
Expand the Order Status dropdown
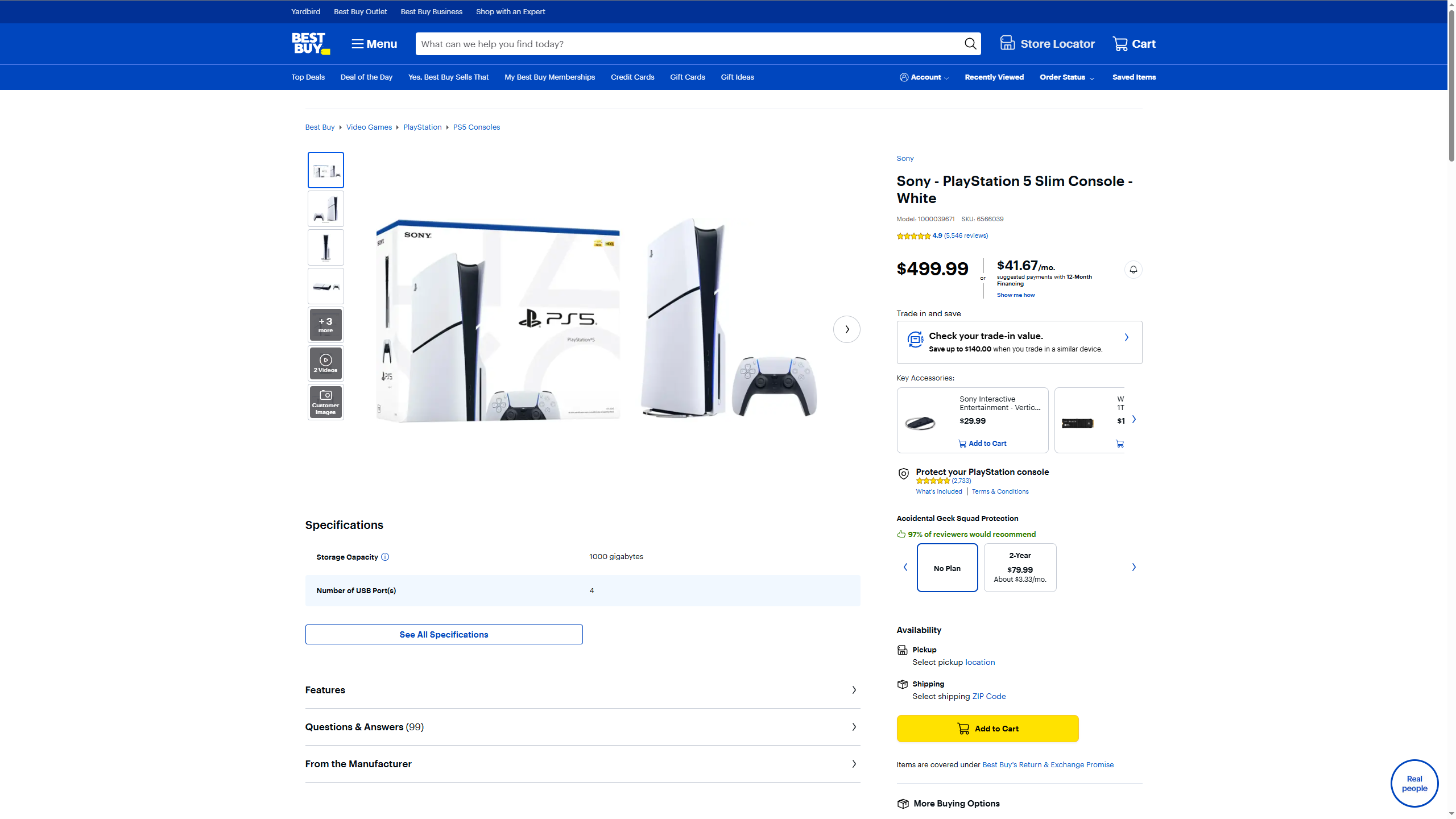pos(1067,77)
